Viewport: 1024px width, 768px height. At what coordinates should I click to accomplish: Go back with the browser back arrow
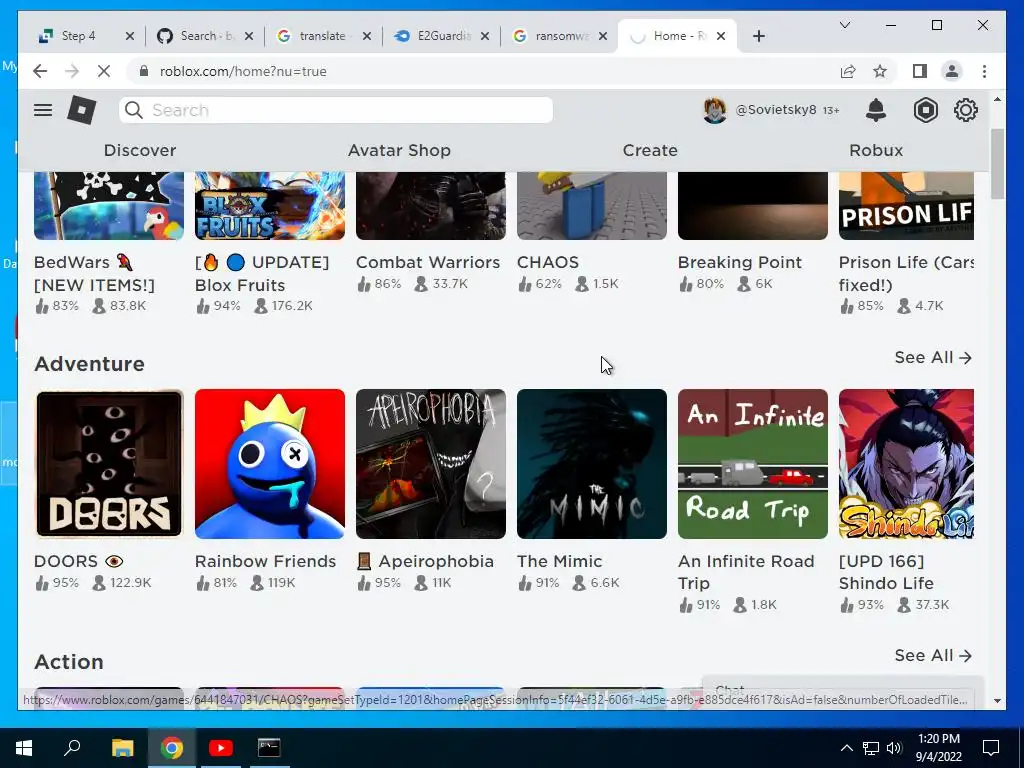(40, 71)
